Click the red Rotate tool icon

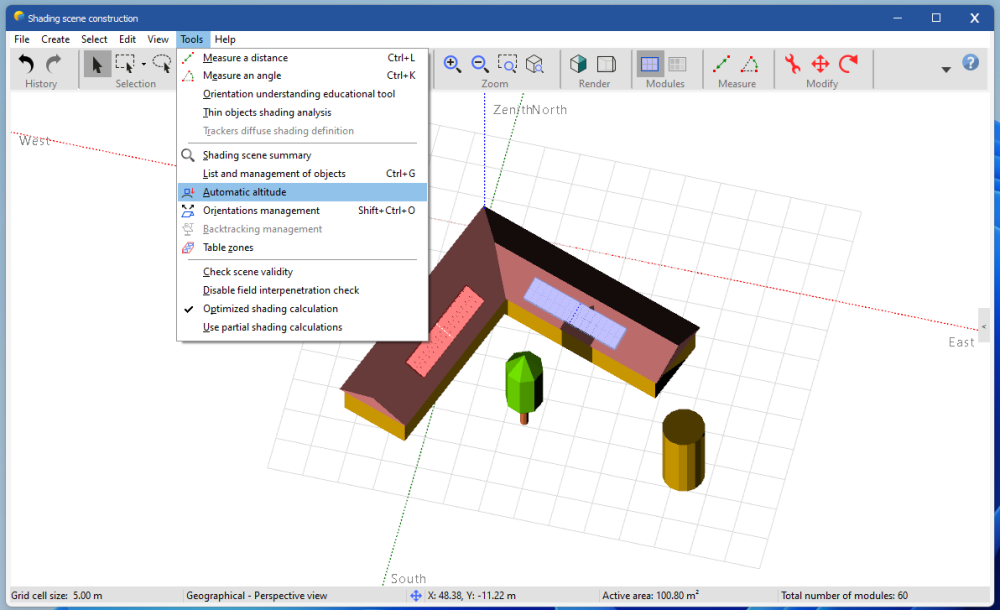849,64
